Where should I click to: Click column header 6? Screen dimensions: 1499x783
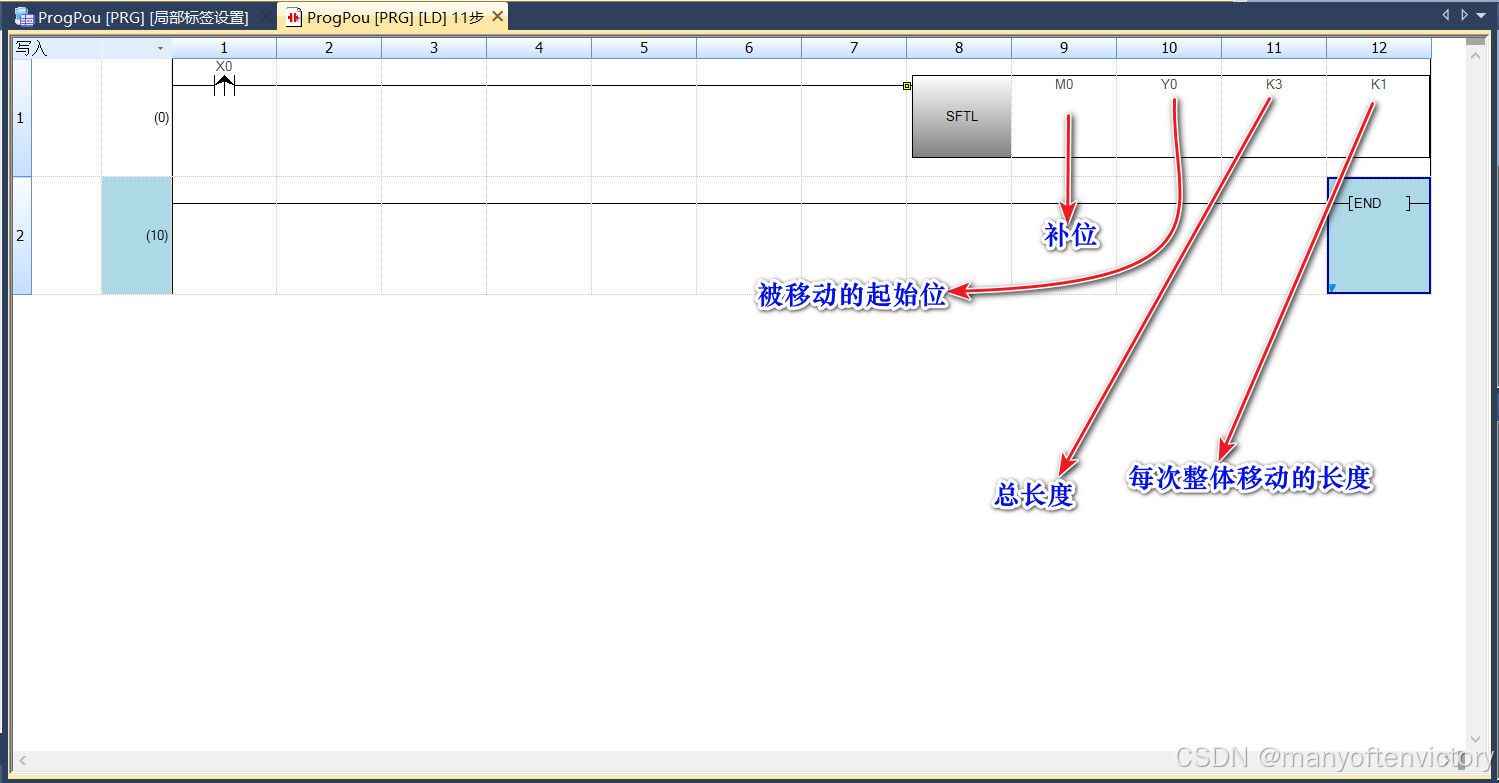pos(749,48)
